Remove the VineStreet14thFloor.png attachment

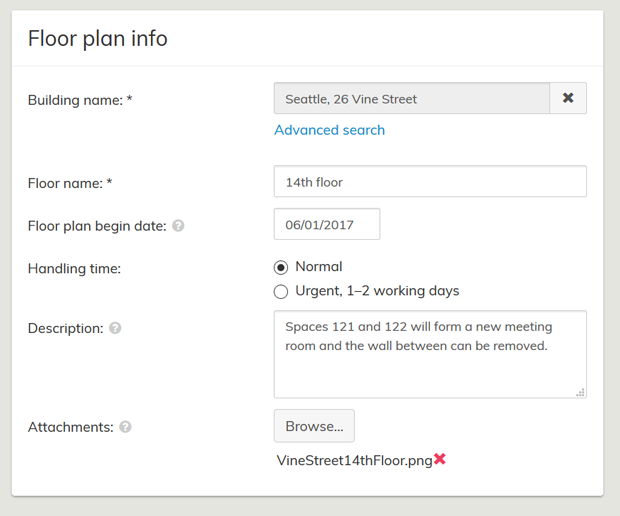tap(440, 460)
